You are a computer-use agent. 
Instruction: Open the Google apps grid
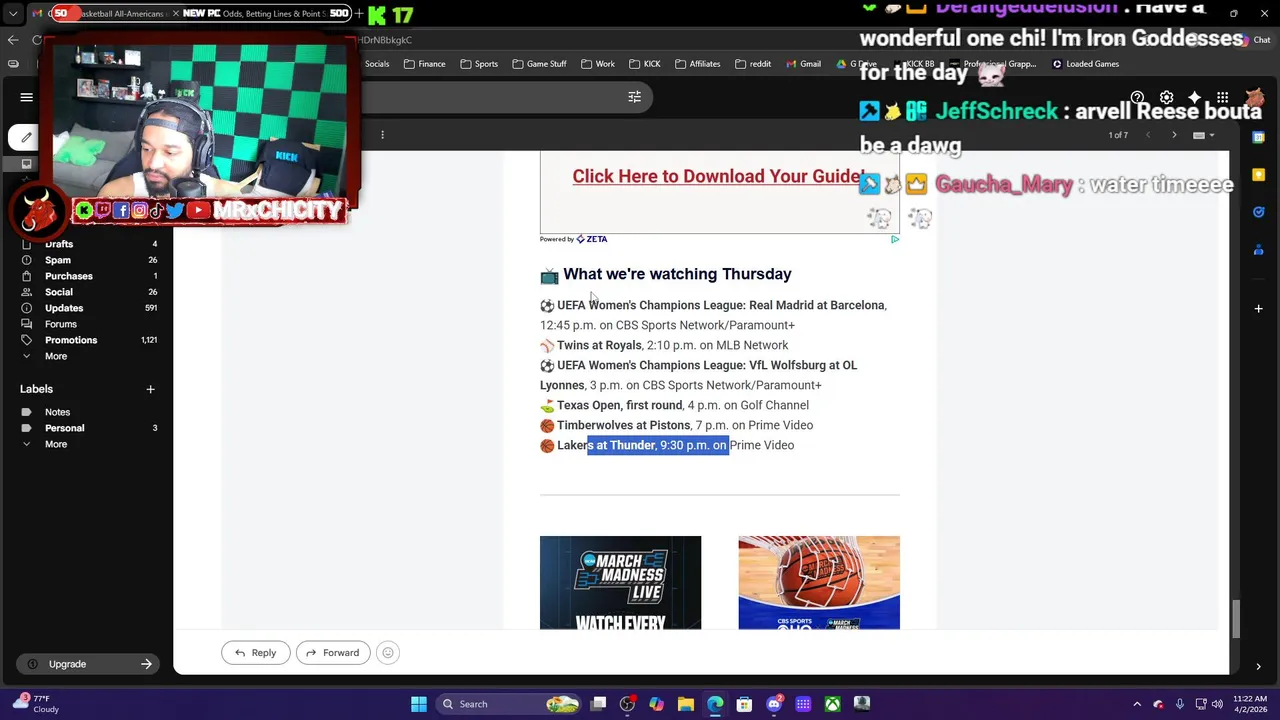pyautogui.click(x=1222, y=98)
